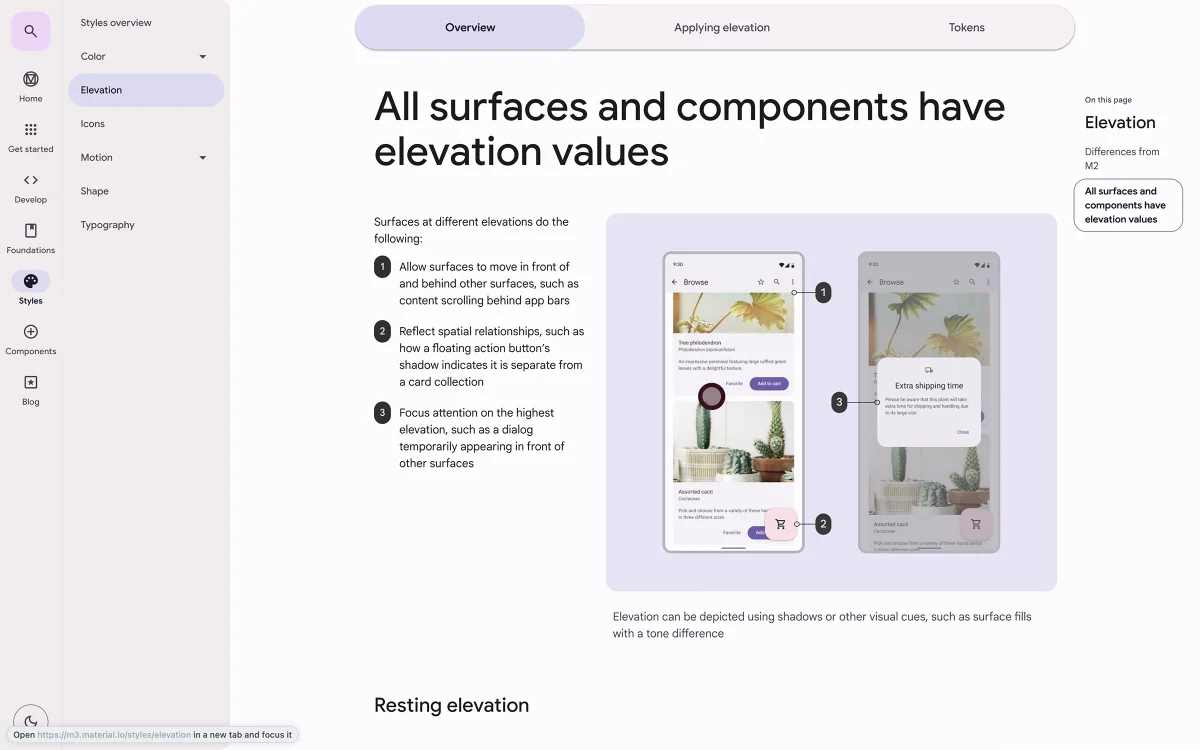Open Get started grid icon
1200x750 pixels.
(30, 130)
